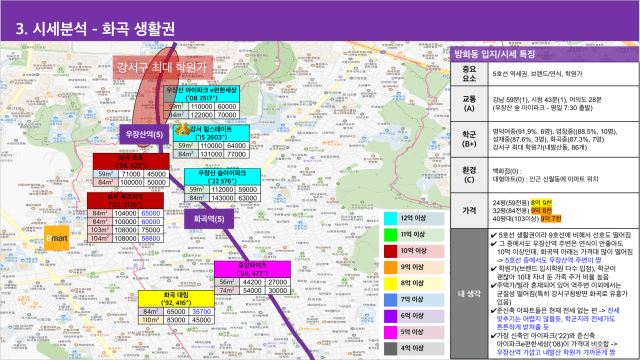Click the 중요 요소 row label
The width and height of the screenshot is (640, 360).
pos(469,74)
